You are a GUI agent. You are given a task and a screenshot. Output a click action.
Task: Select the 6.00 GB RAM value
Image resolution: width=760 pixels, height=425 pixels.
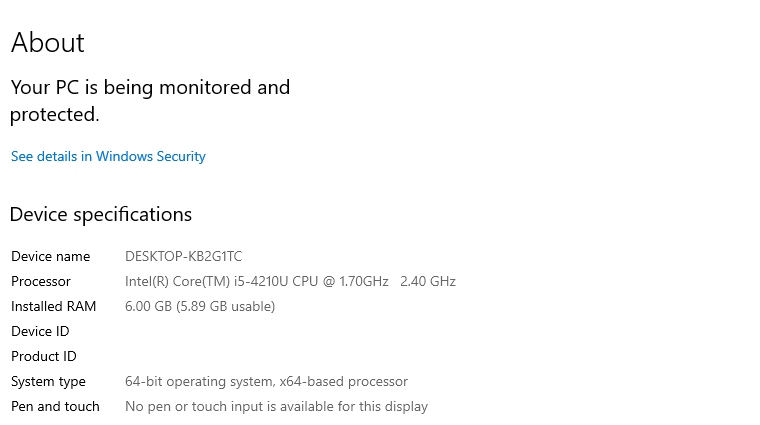pyautogui.click(x=148, y=306)
